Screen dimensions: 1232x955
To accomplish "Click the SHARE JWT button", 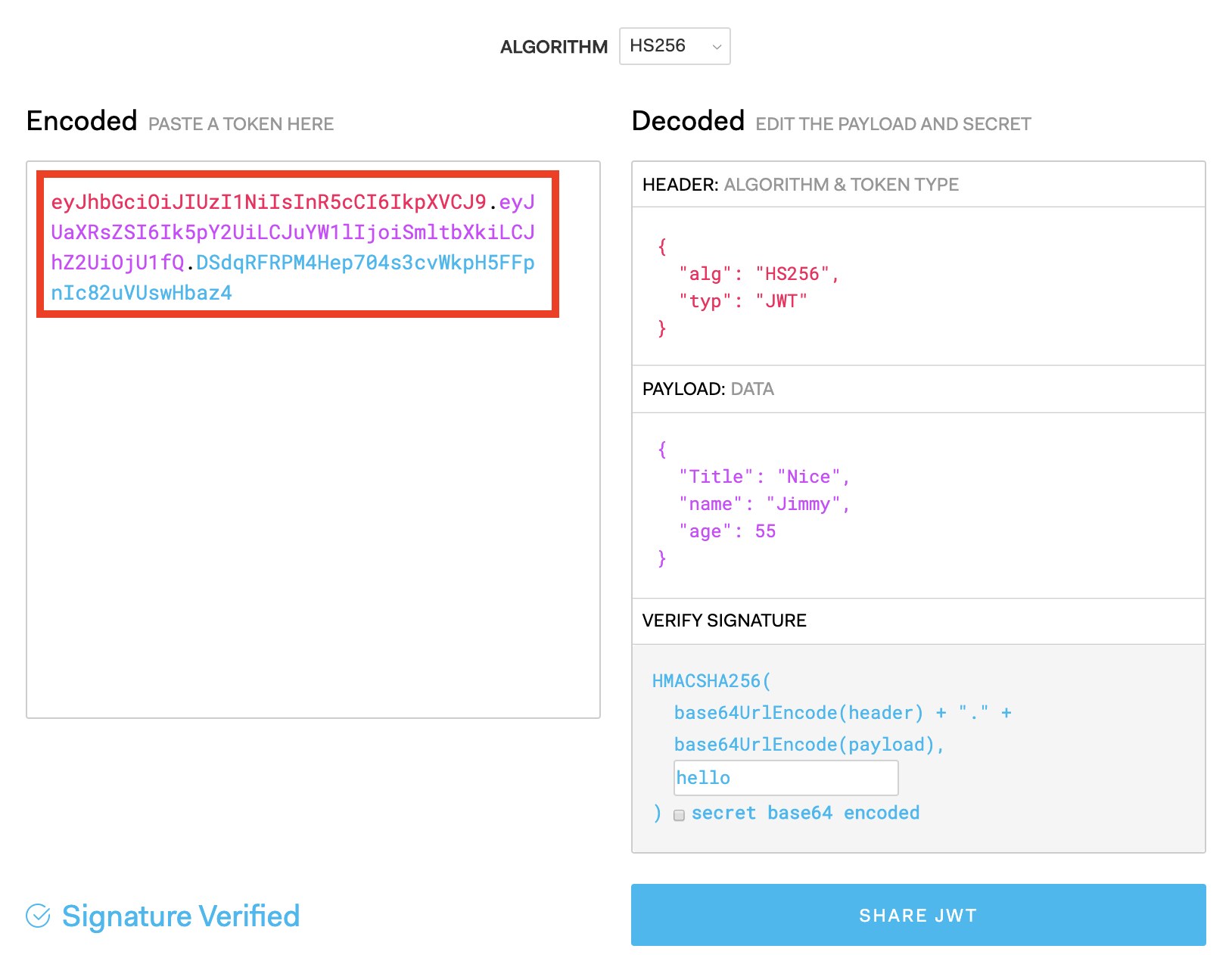I will [918, 915].
